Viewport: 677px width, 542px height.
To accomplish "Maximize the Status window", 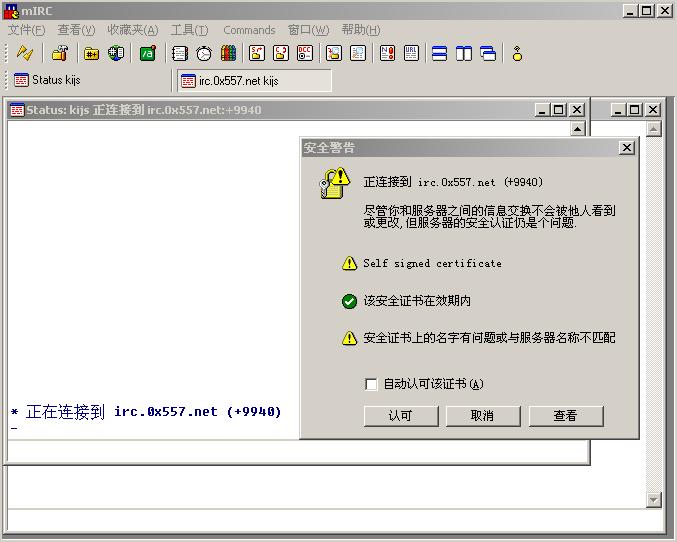I will click(x=558, y=110).
